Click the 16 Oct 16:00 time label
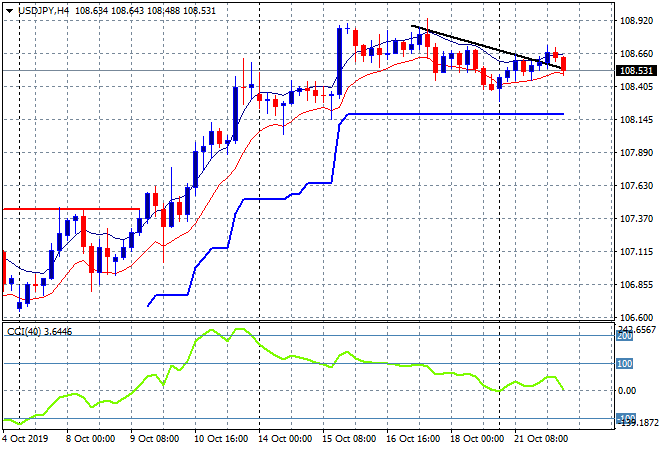This screenshot has height=450, width=660. click(x=412, y=439)
